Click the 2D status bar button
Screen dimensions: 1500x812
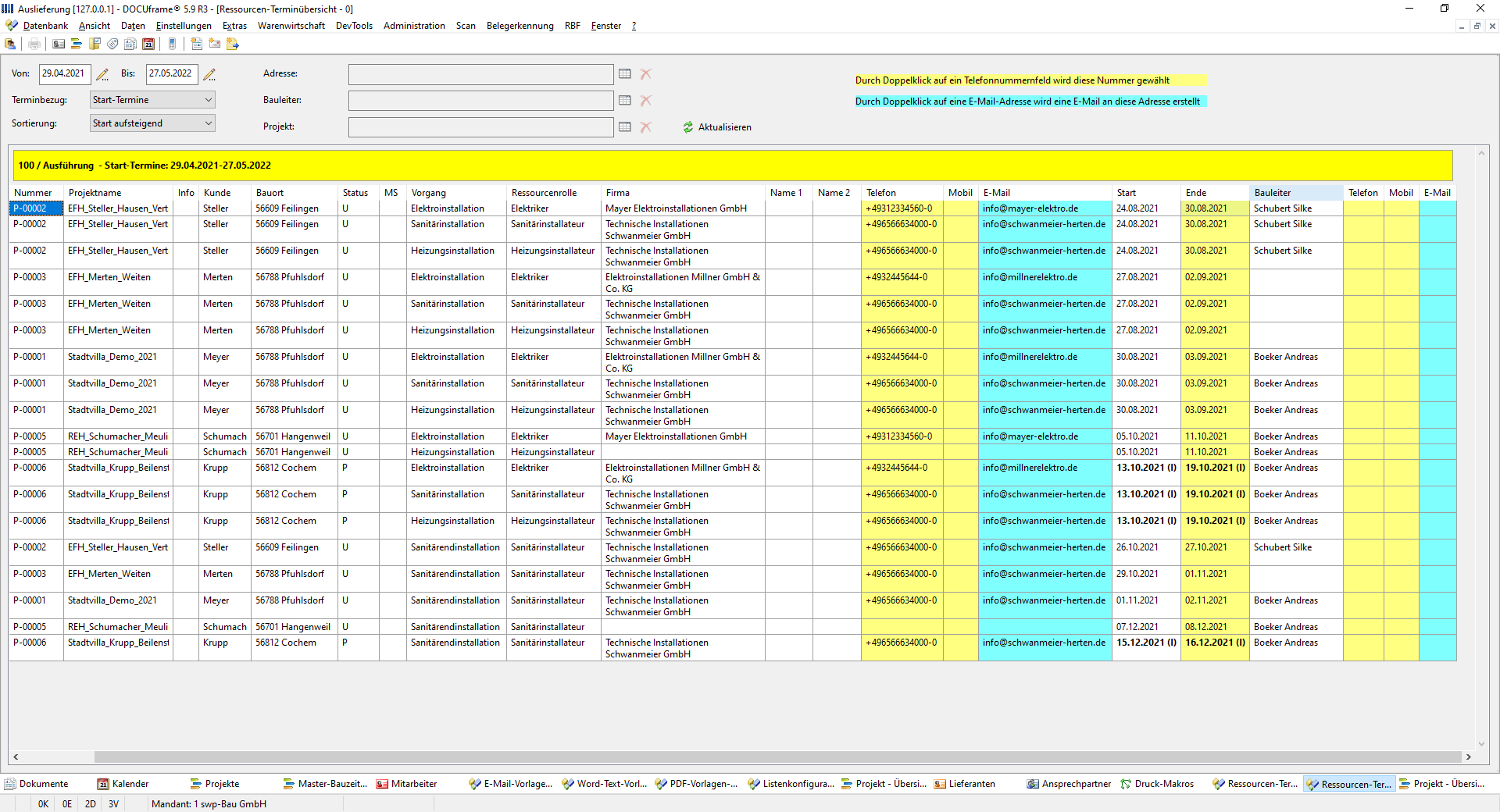[91, 804]
